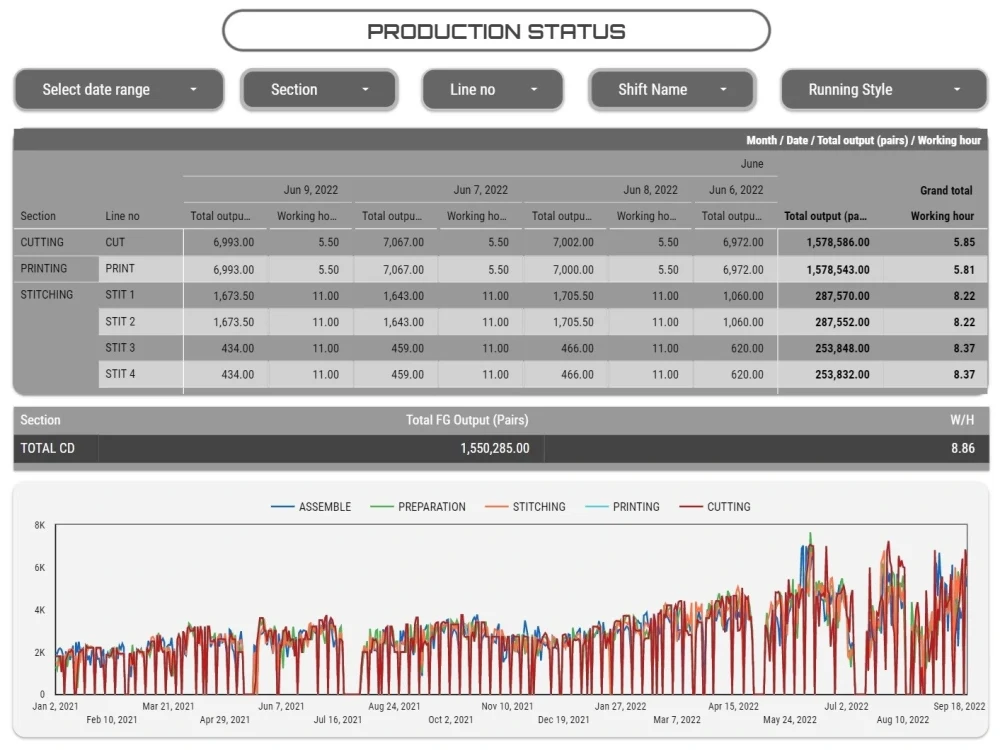Toggle the CUTTING legend entry
This screenshot has width=1000, height=750.
tap(715, 506)
